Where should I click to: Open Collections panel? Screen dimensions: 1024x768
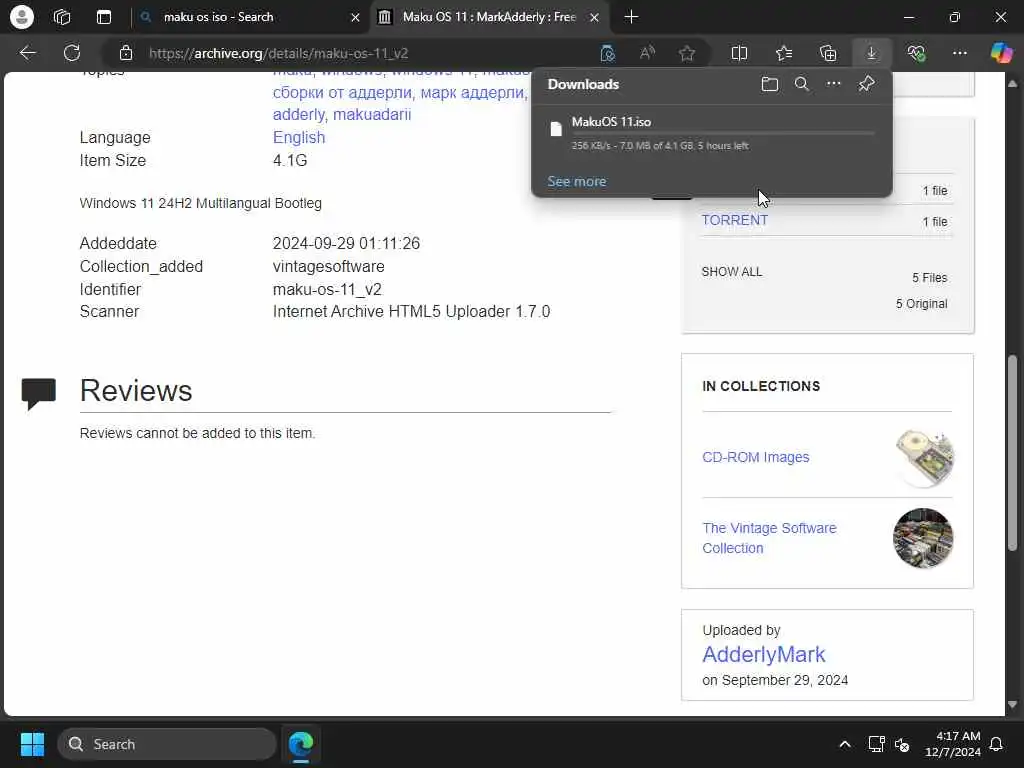(828, 54)
